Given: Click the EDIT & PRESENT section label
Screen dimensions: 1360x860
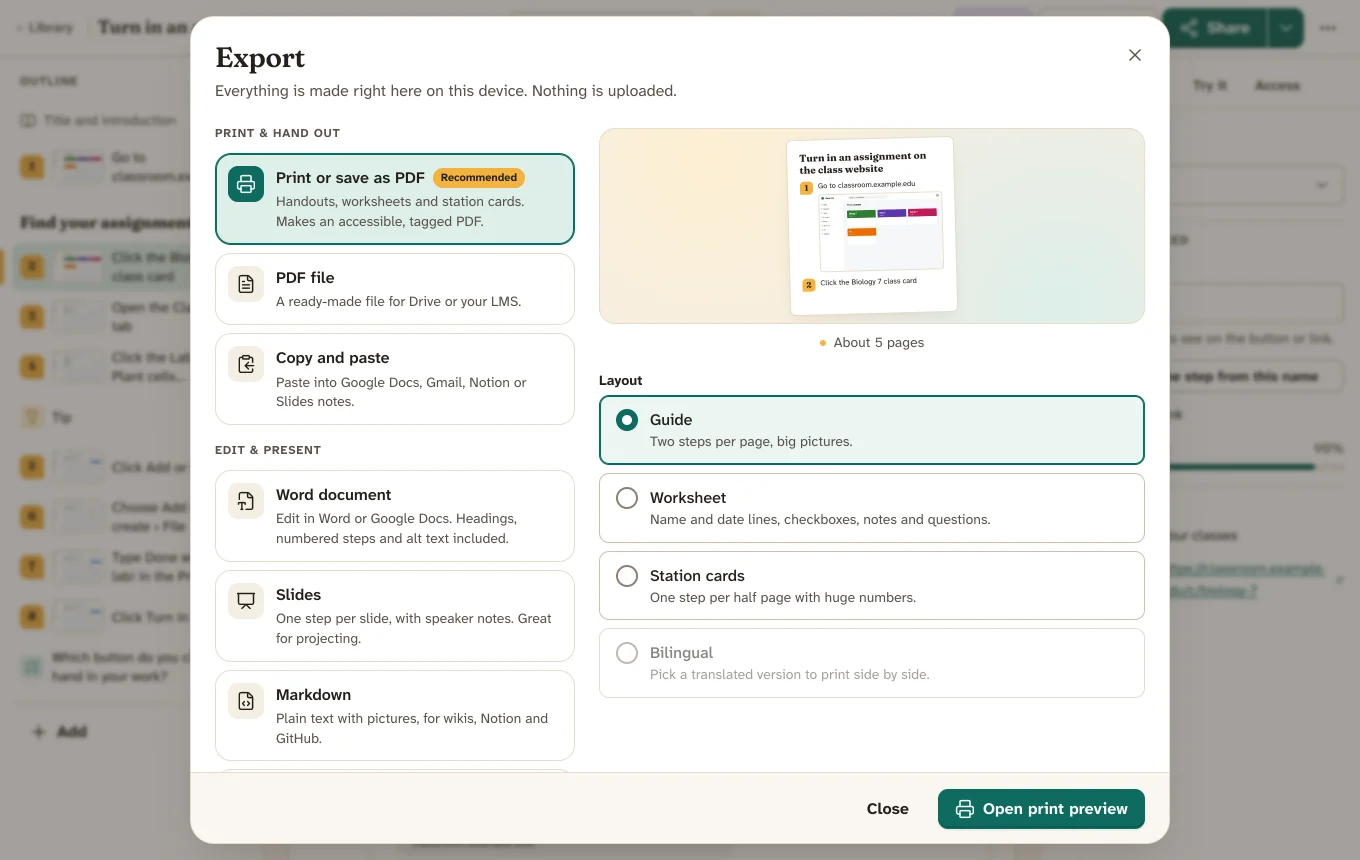Looking at the screenshot, I should pos(268,450).
